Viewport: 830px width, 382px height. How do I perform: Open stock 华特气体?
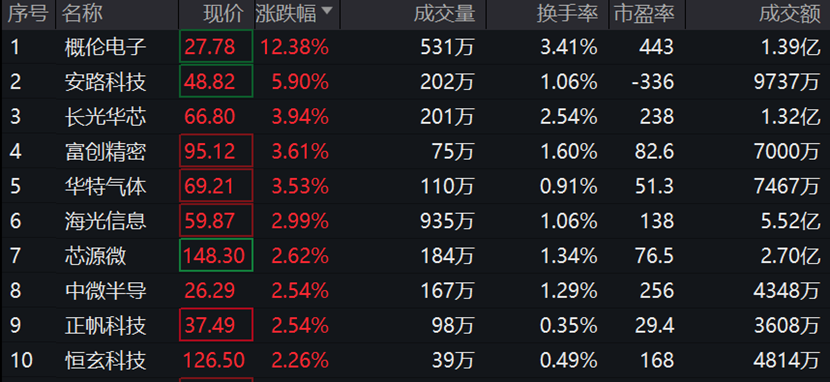(x=105, y=187)
